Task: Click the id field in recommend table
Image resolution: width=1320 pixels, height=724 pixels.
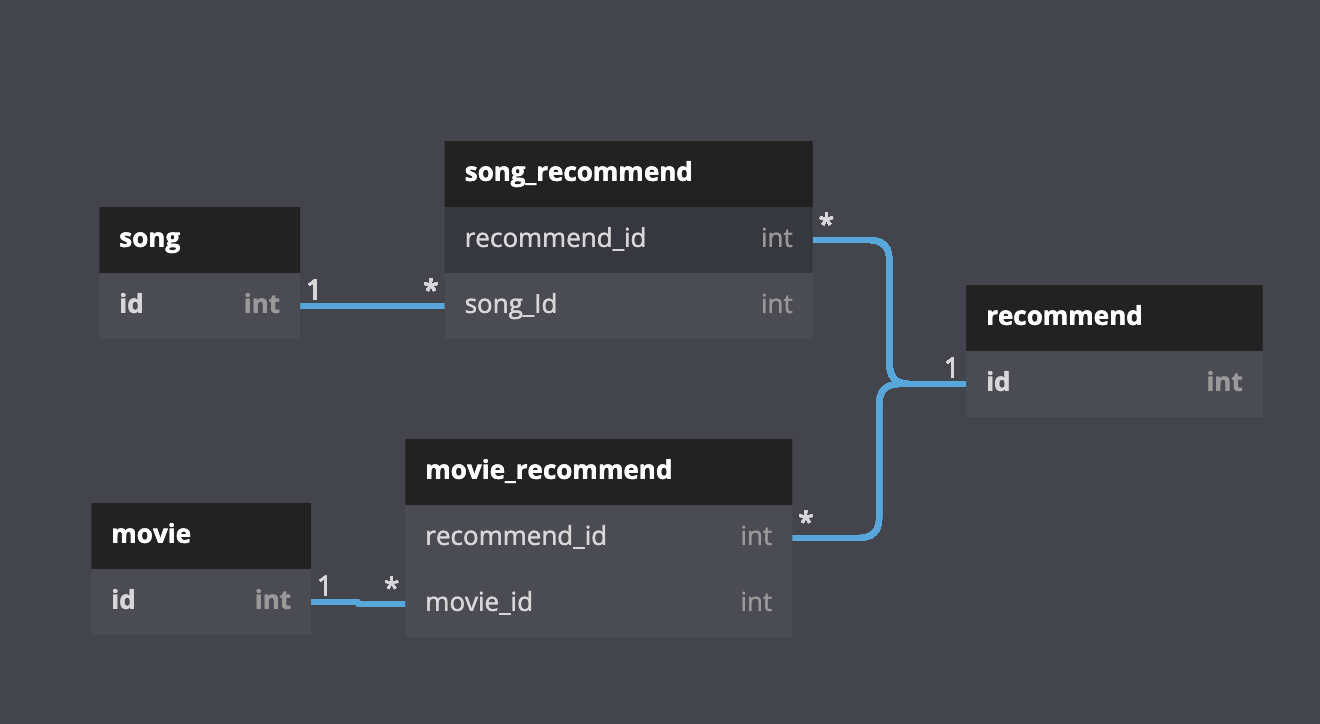Action: [1114, 382]
